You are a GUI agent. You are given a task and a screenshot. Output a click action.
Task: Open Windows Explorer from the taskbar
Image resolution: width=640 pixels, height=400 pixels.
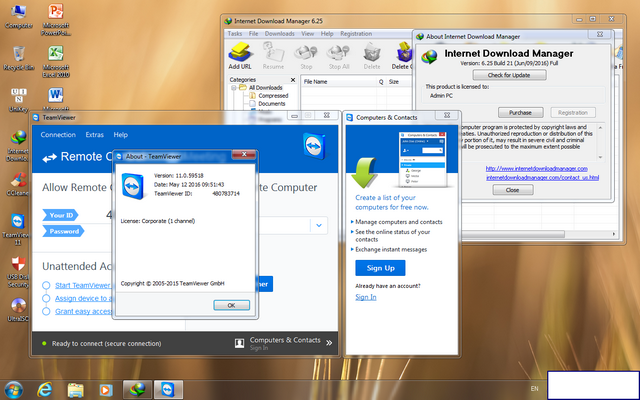click(x=76, y=390)
